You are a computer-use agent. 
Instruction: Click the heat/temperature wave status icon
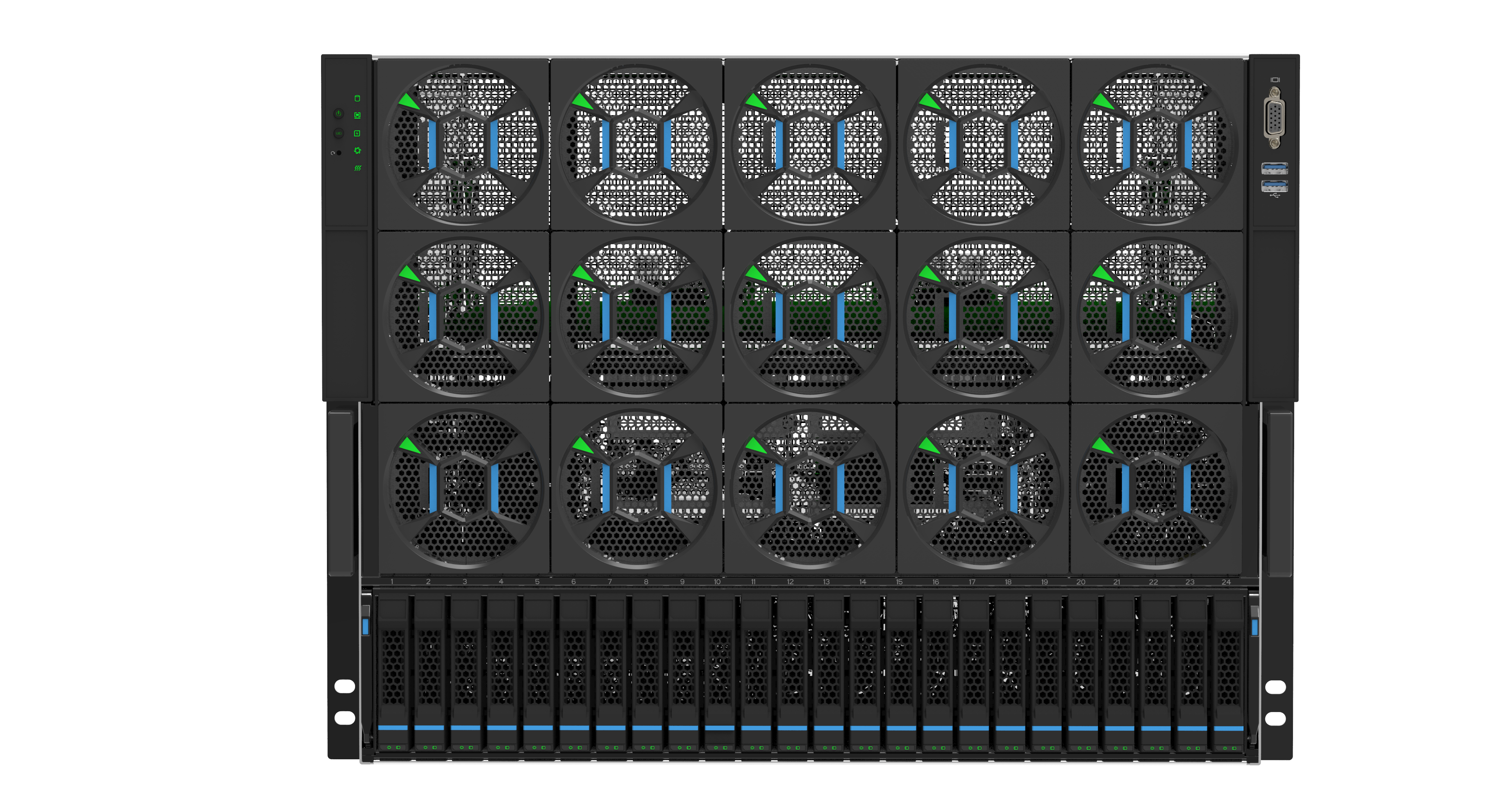tap(357, 168)
